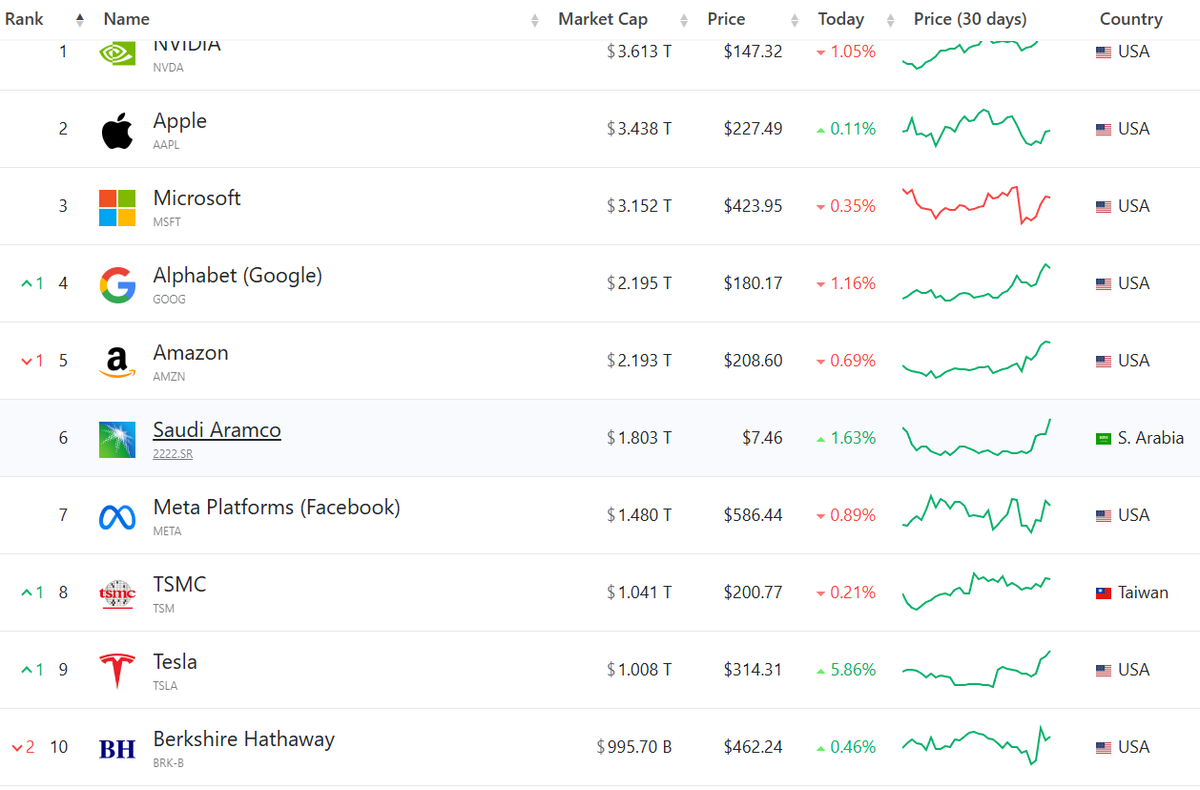Click the Amazon logo icon

[x=117, y=362]
